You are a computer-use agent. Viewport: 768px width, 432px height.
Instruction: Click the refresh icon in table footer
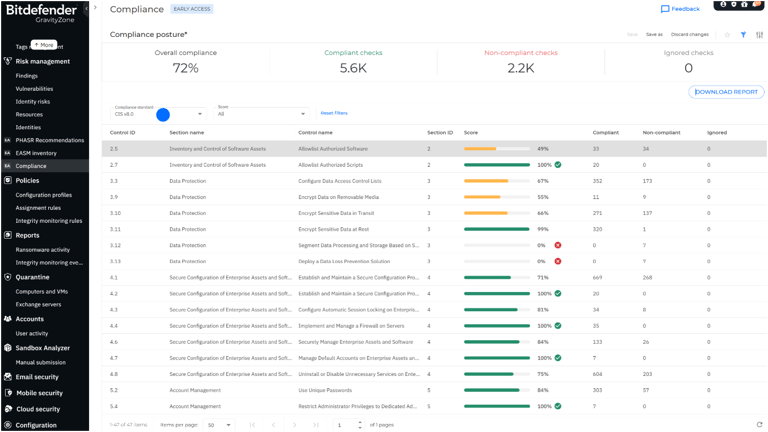[x=760, y=425]
